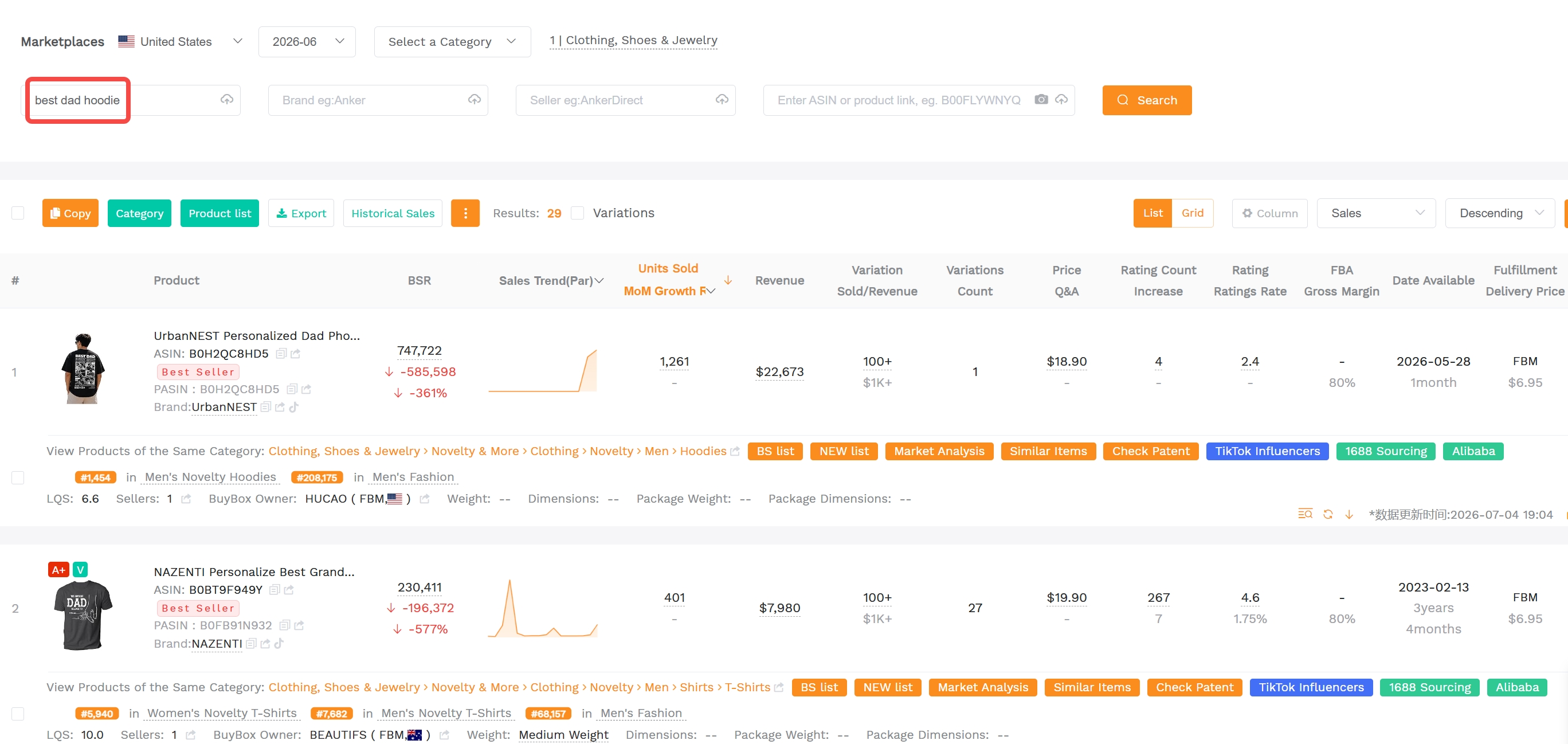Open HUCAO BuyBox owner link icon
1568x744 pixels.
pyautogui.click(x=424, y=499)
